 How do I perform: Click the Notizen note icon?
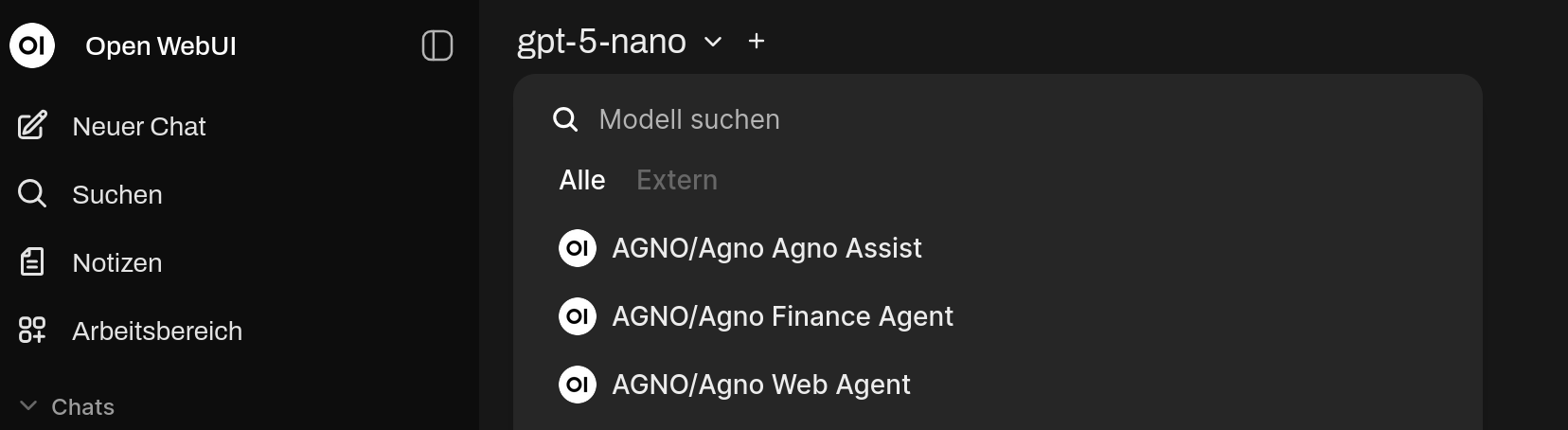tap(32, 262)
